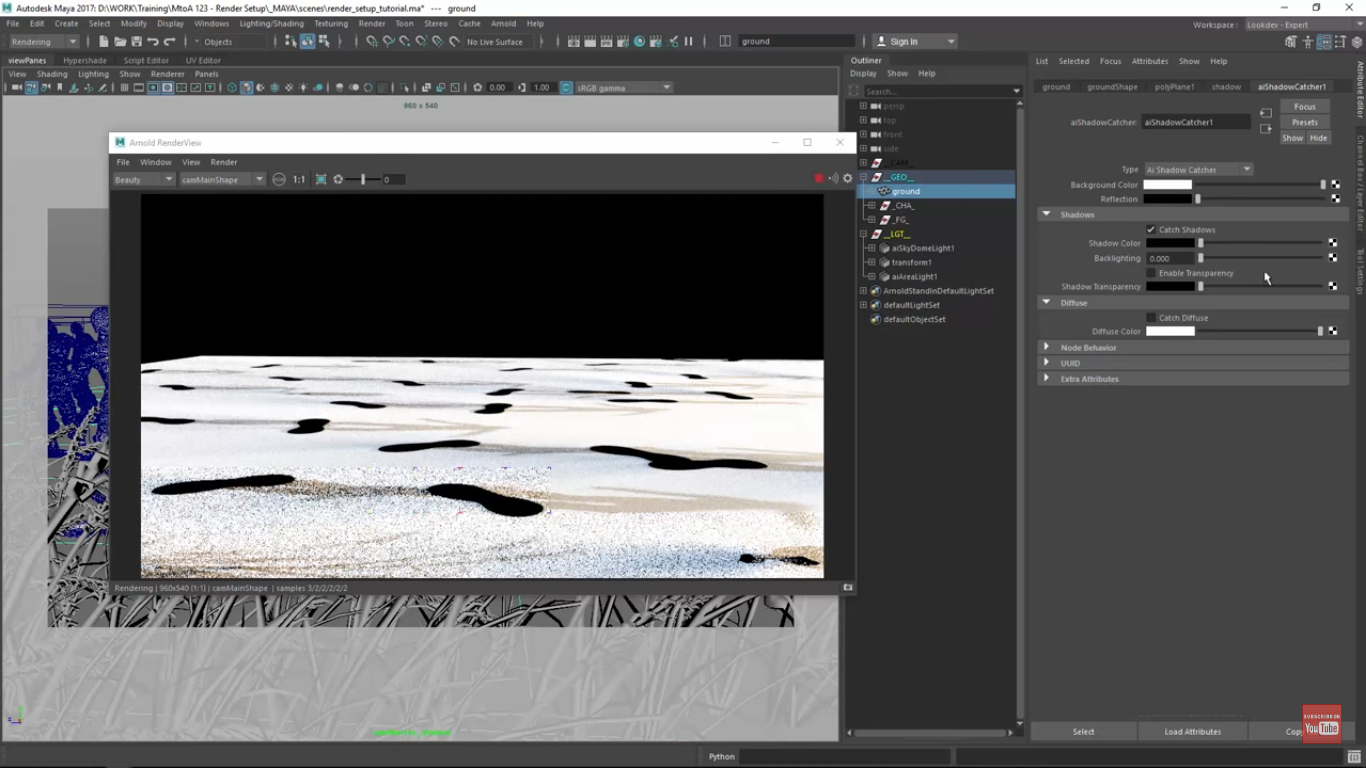The image size is (1366, 768).
Task: Check the Catch Diffuse checkbox
Action: 1151,318
